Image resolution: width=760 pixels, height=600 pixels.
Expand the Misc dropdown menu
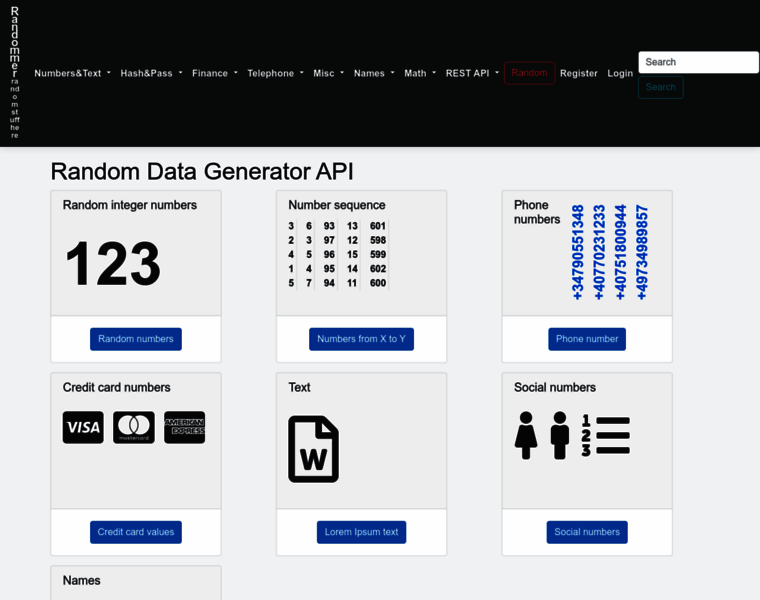click(329, 73)
